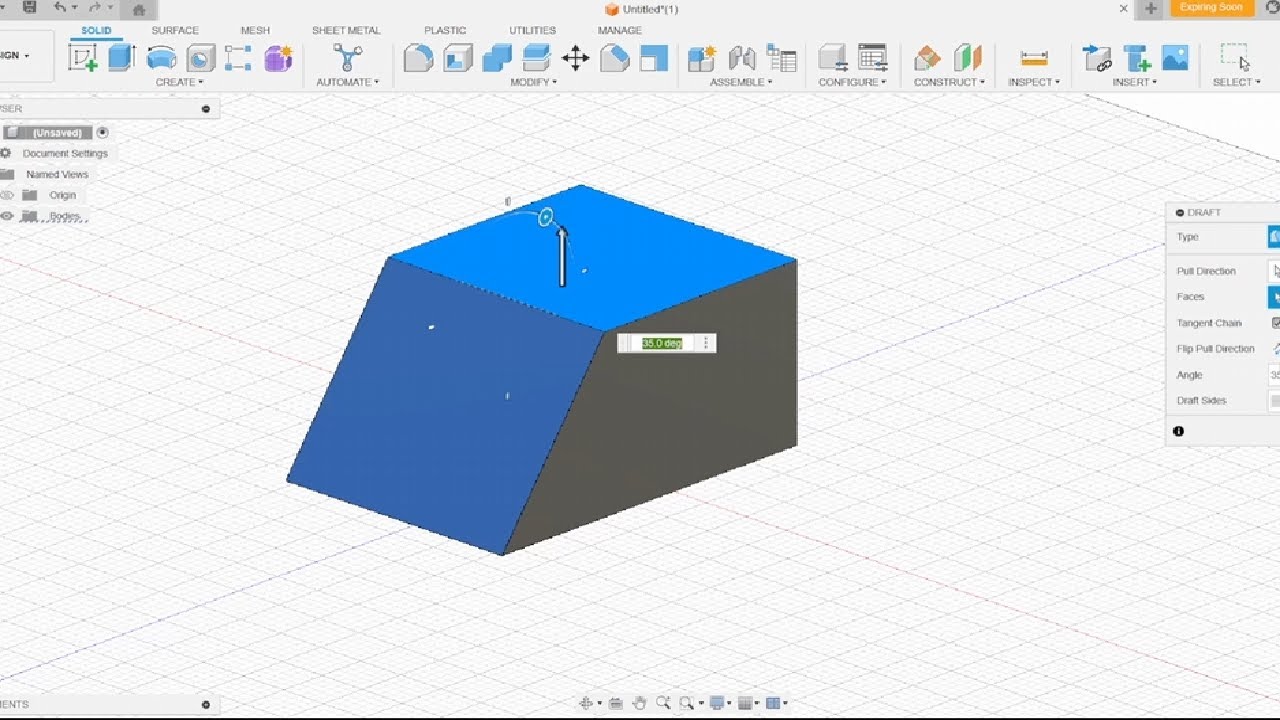Image resolution: width=1280 pixels, height=720 pixels.
Task: Activate the Pan hand tool
Action: pos(639,703)
